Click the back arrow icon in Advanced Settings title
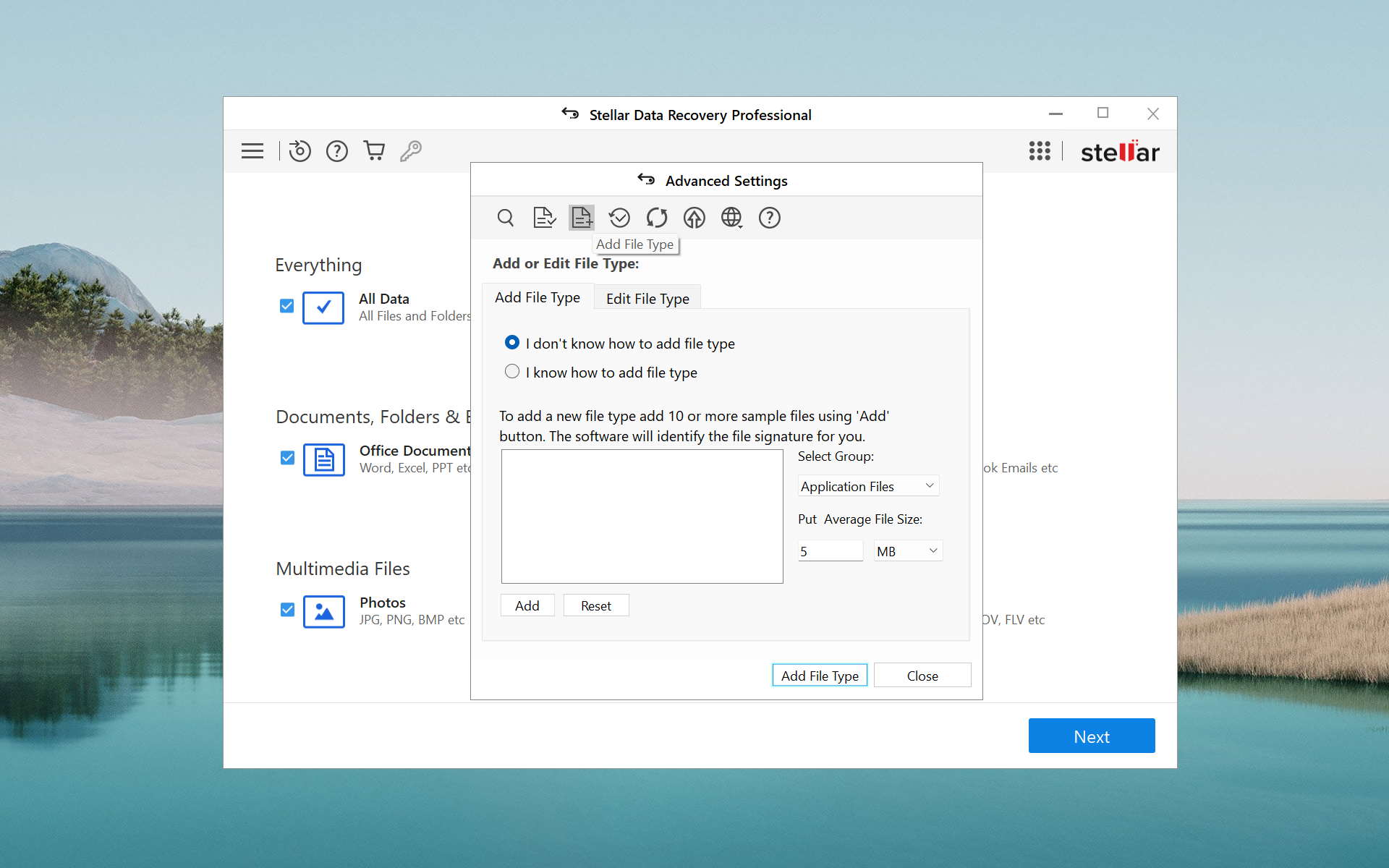This screenshot has height=868, width=1389. click(646, 179)
